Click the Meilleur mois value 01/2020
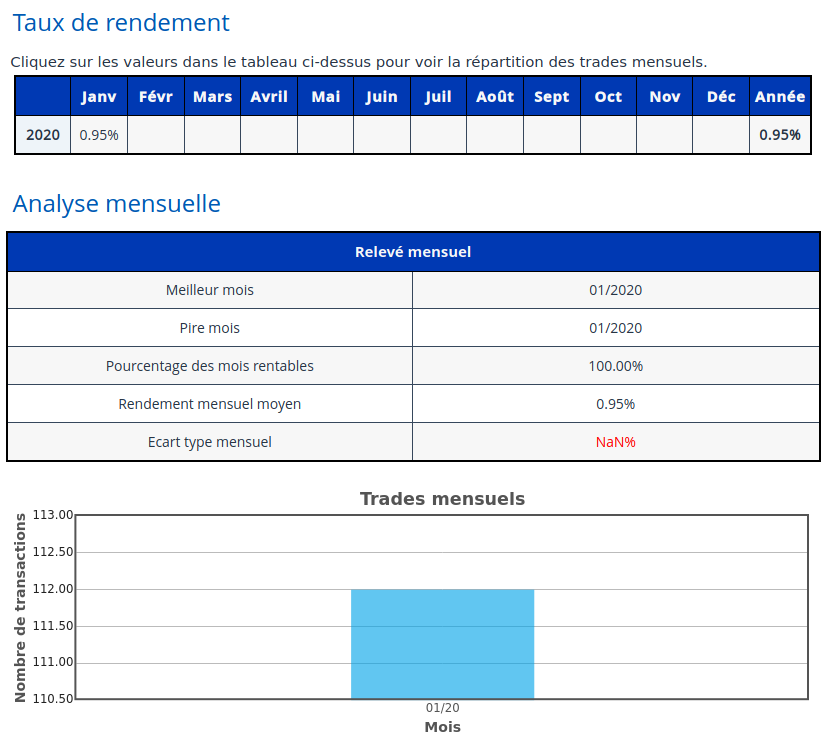 coord(615,290)
